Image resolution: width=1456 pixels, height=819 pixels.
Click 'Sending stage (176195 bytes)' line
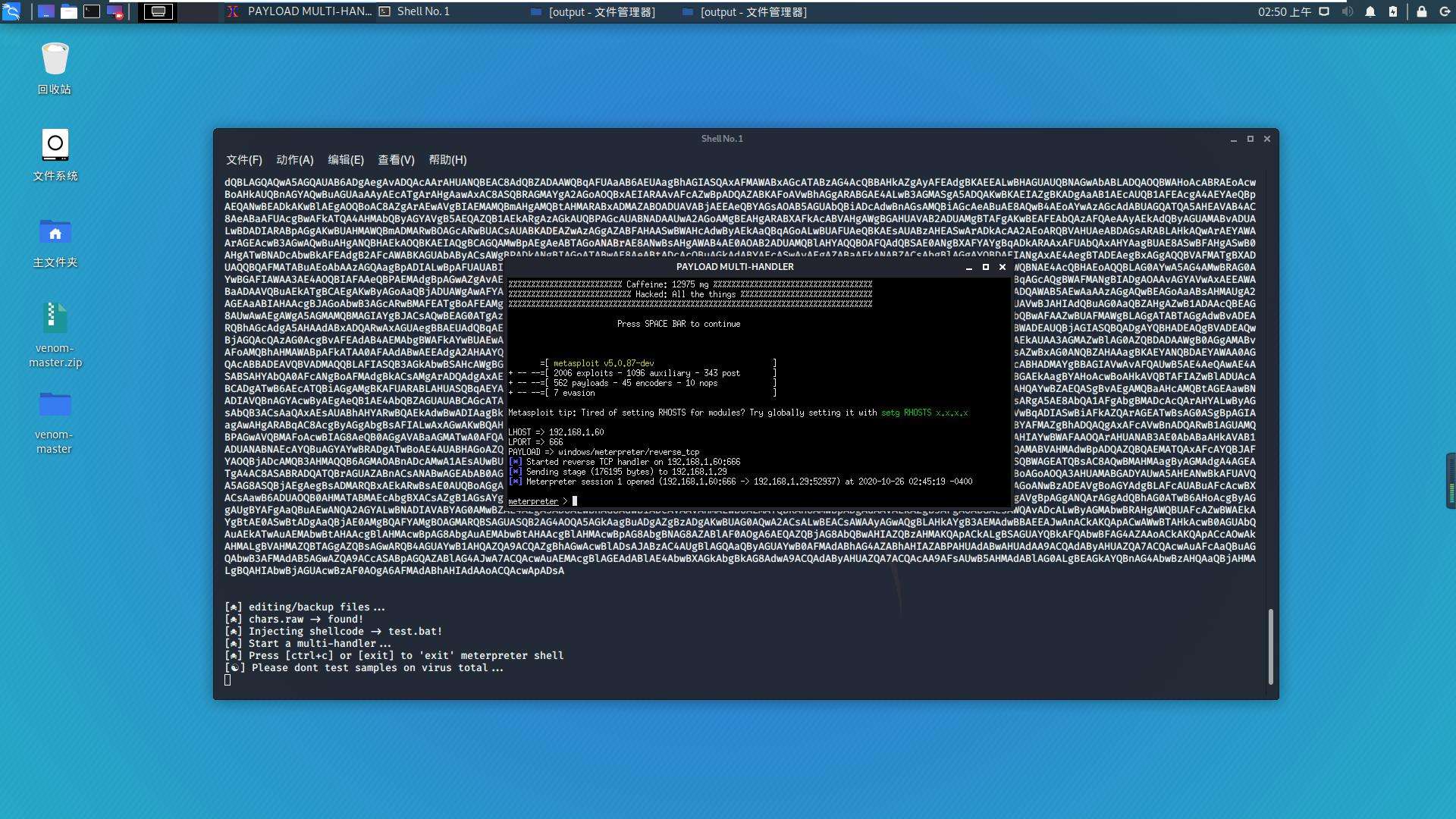617,472
